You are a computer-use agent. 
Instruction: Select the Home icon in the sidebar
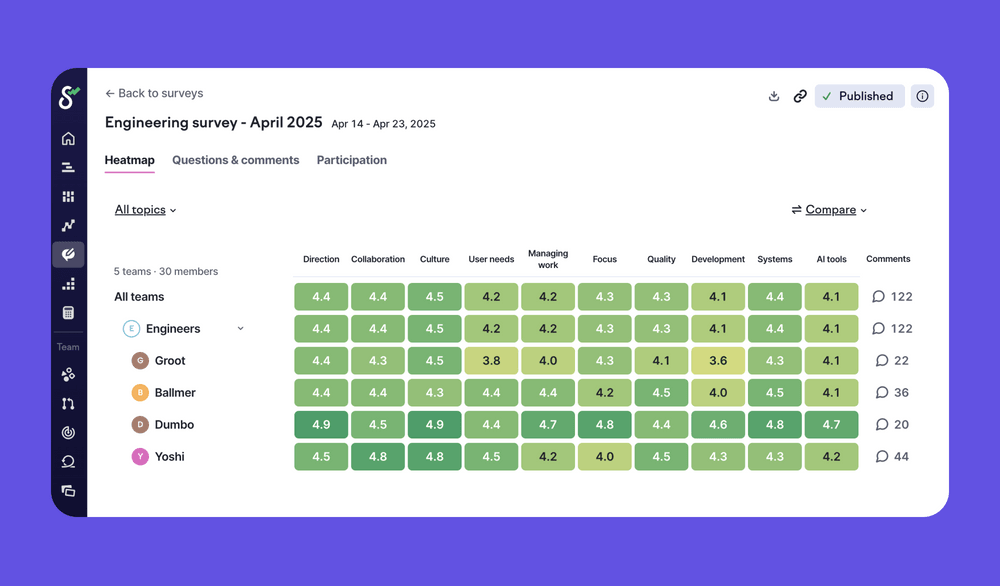(x=68, y=138)
